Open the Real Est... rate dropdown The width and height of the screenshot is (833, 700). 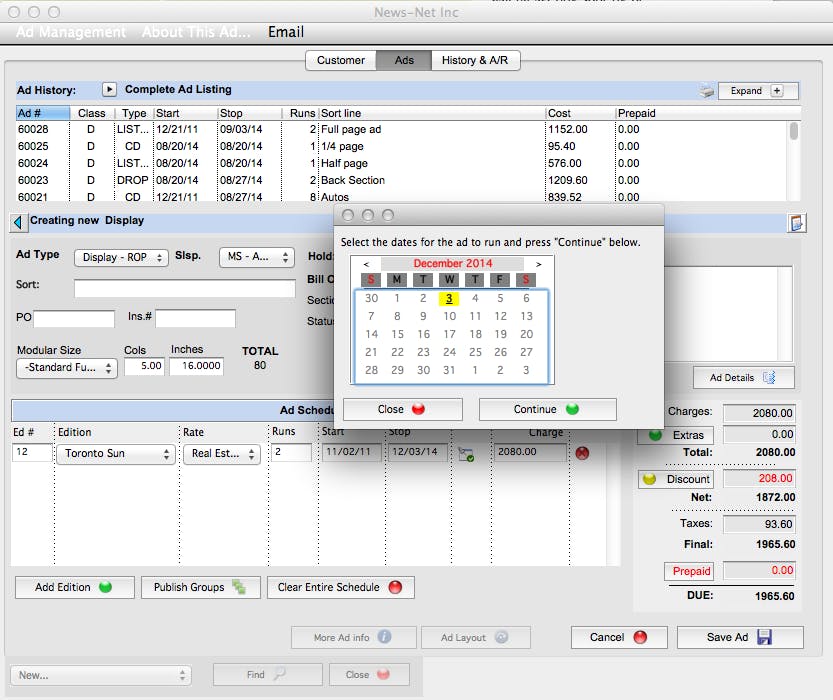click(221, 454)
